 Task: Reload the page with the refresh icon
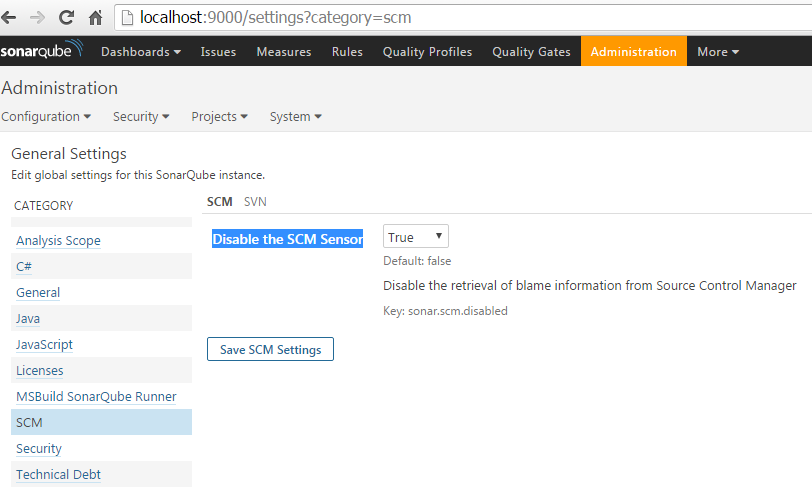tap(66, 18)
